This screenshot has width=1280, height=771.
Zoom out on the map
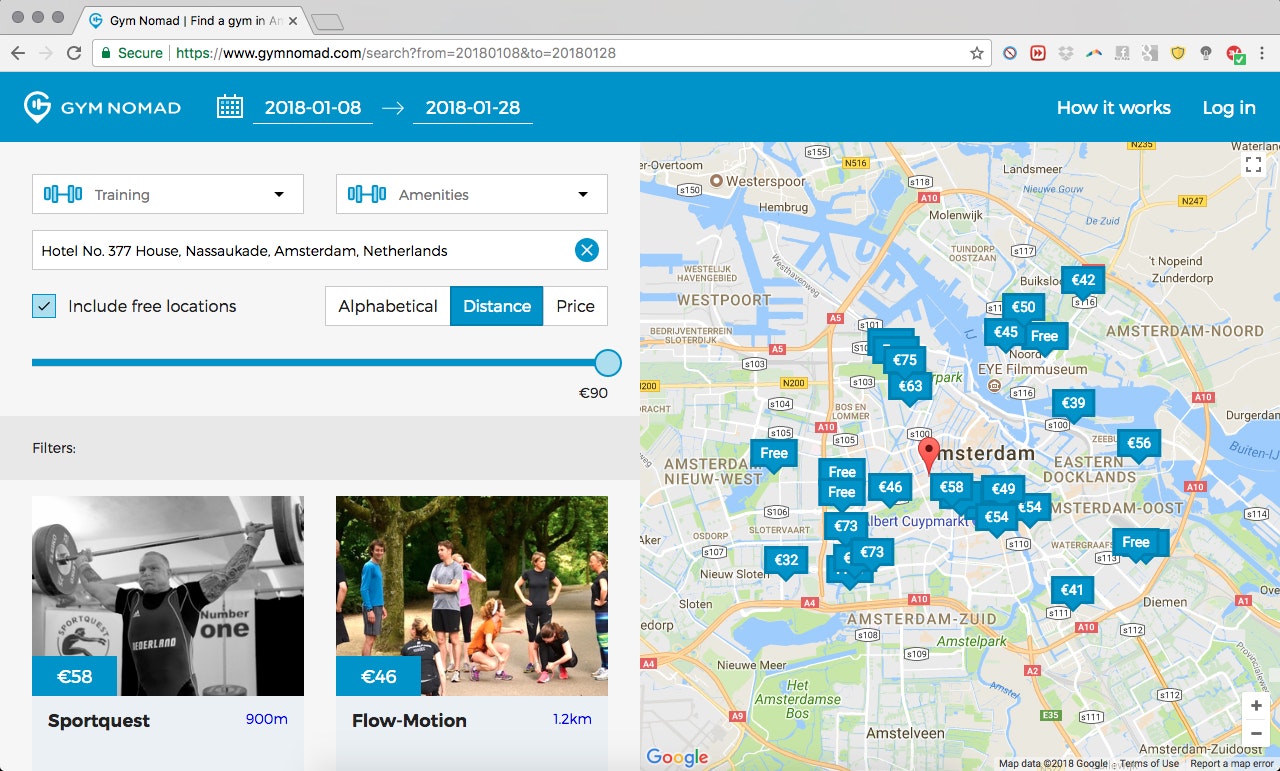[x=1256, y=733]
